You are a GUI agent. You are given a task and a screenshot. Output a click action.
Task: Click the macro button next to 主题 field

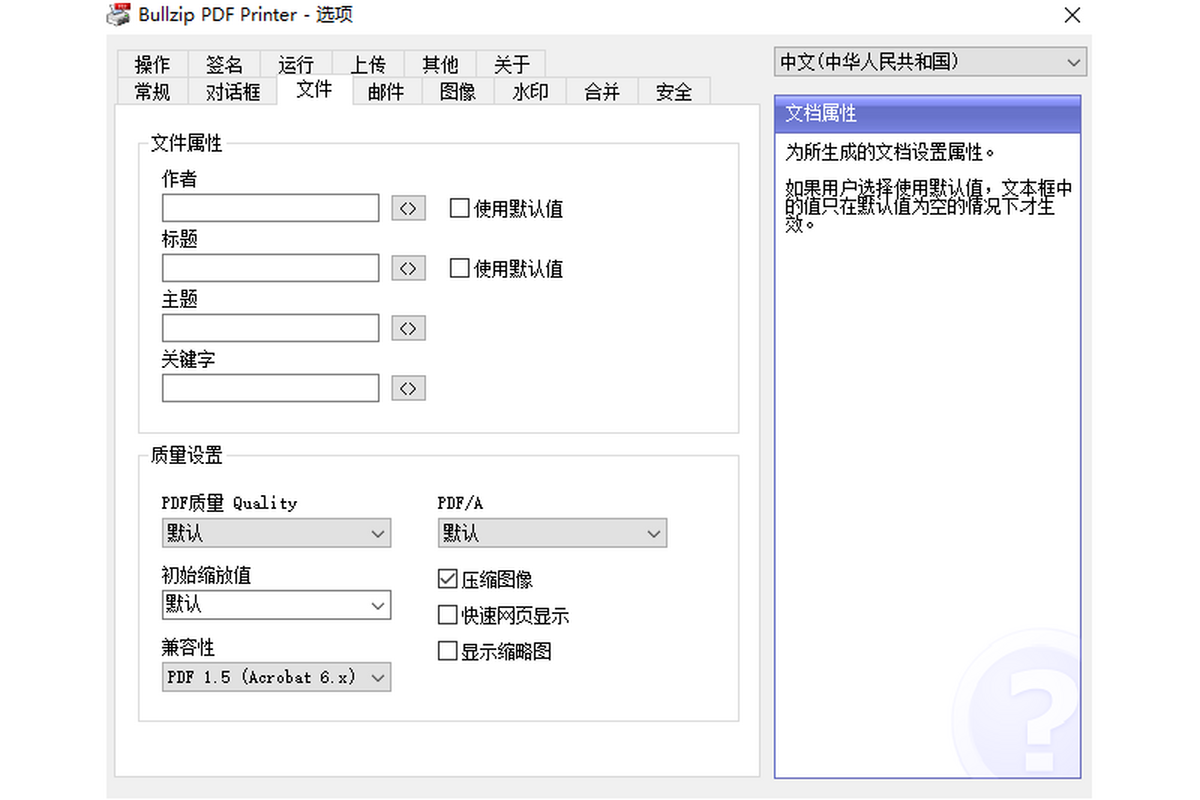tap(408, 328)
